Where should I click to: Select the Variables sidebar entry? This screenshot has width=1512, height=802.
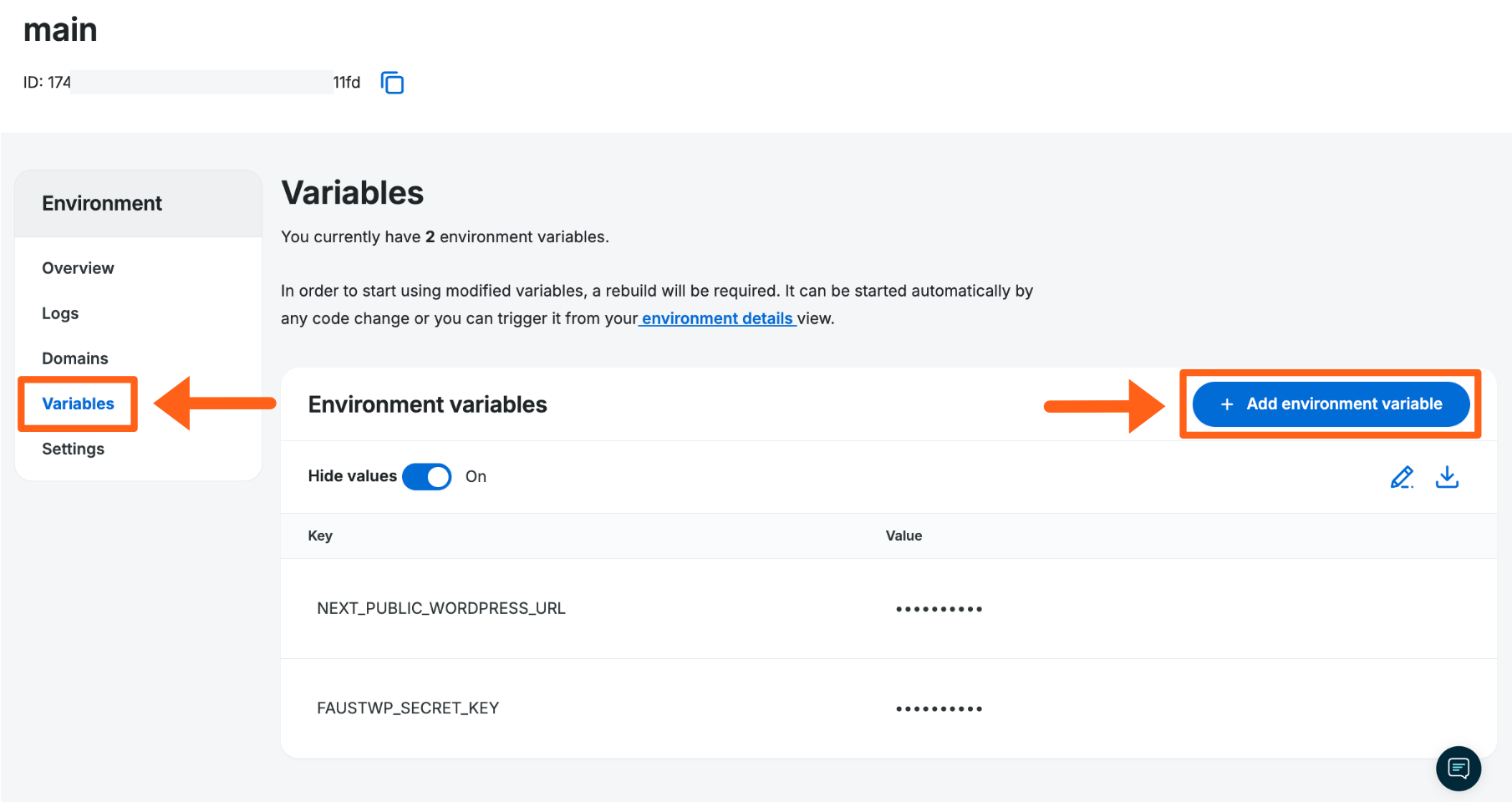77,404
